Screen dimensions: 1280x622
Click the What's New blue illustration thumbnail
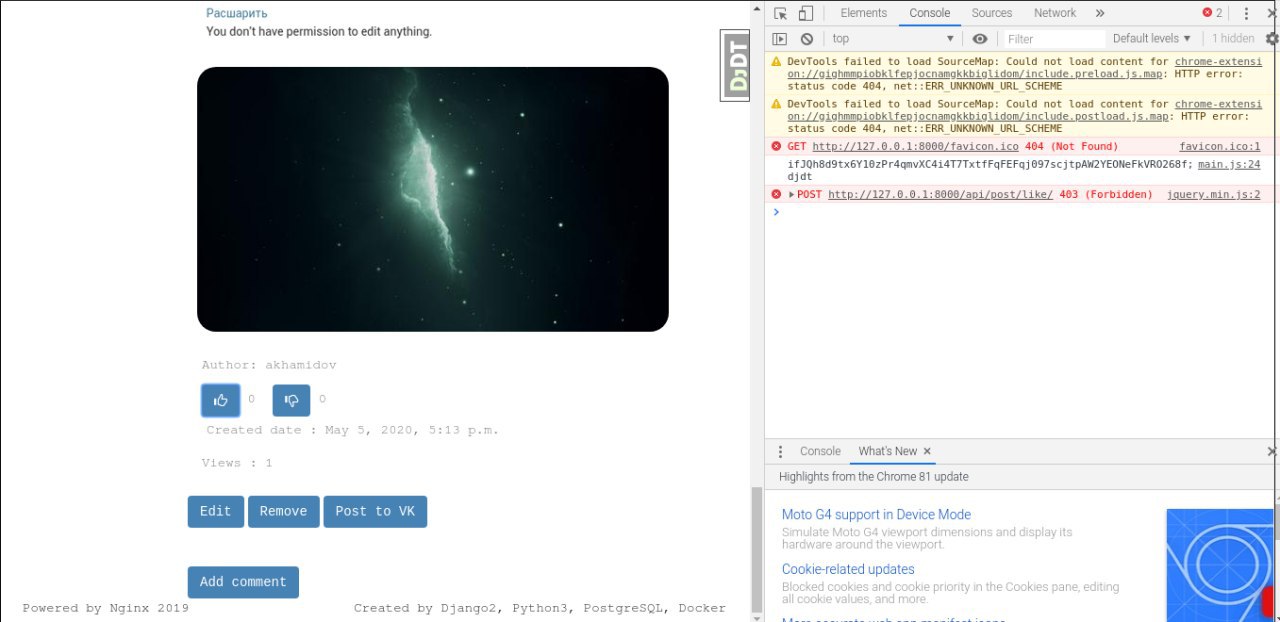point(1222,565)
